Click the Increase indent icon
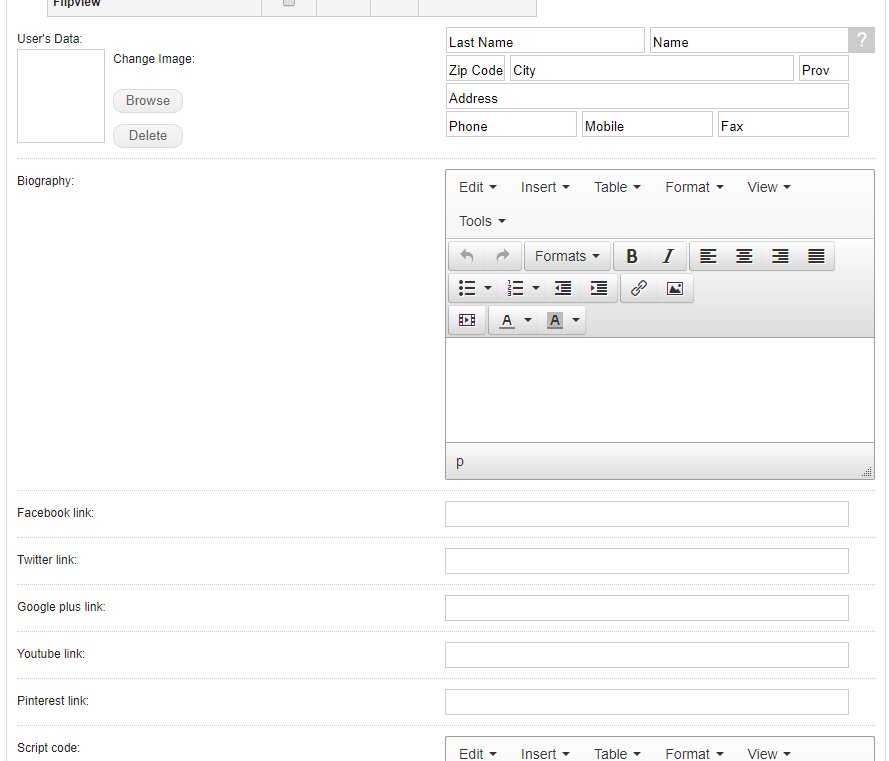The image size is (889, 761). (599, 288)
